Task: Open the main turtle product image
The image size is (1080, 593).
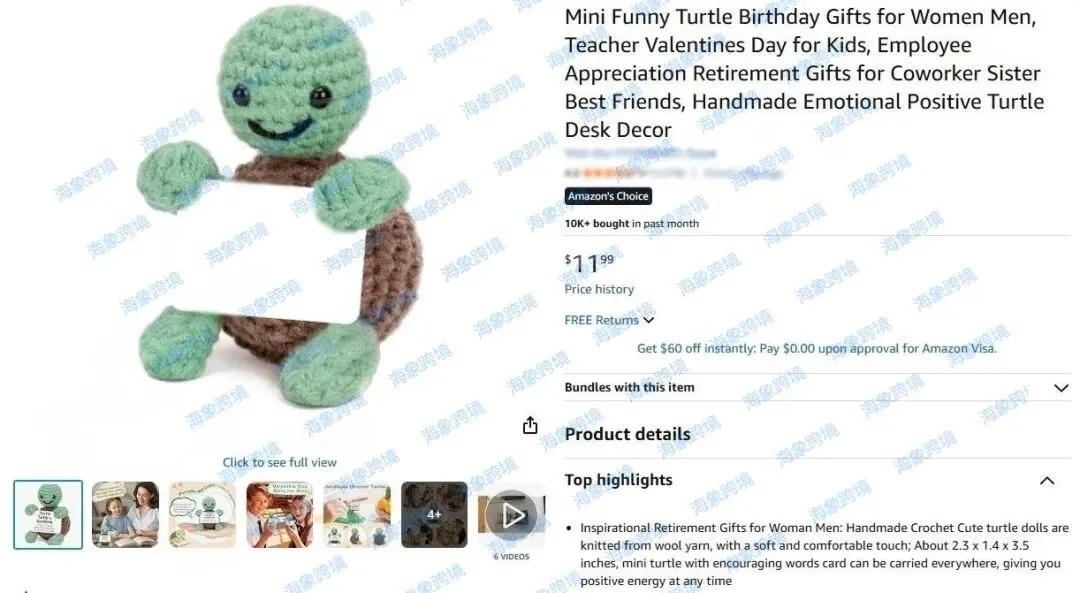Action: [x=279, y=214]
